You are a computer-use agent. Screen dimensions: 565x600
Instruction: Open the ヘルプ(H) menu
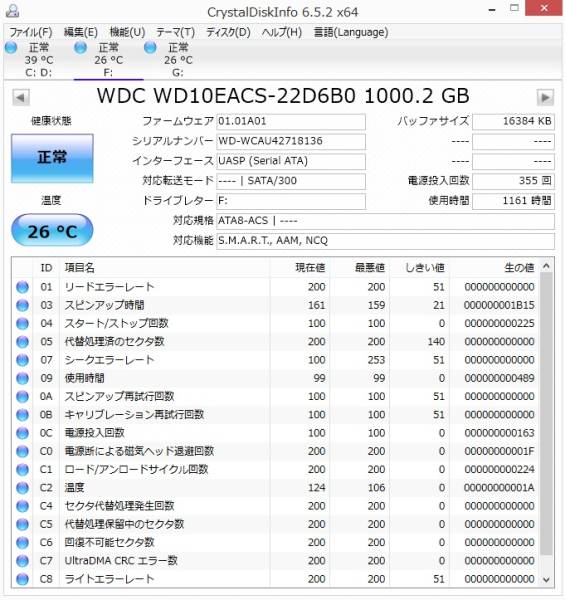(x=282, y=32)
